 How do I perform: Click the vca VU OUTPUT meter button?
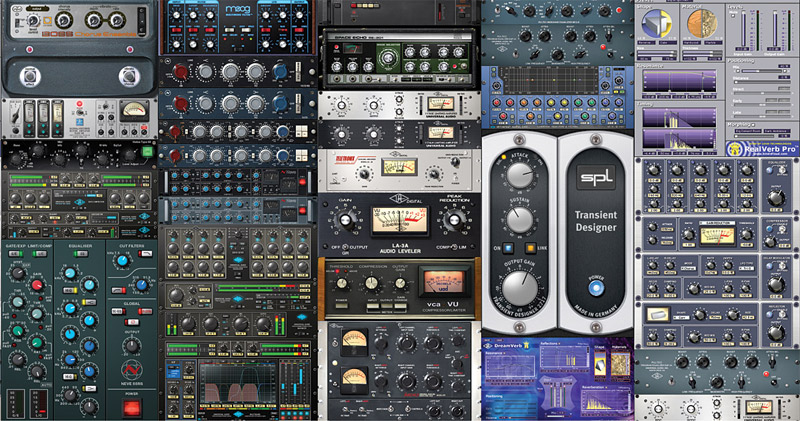tap(387, 306)
